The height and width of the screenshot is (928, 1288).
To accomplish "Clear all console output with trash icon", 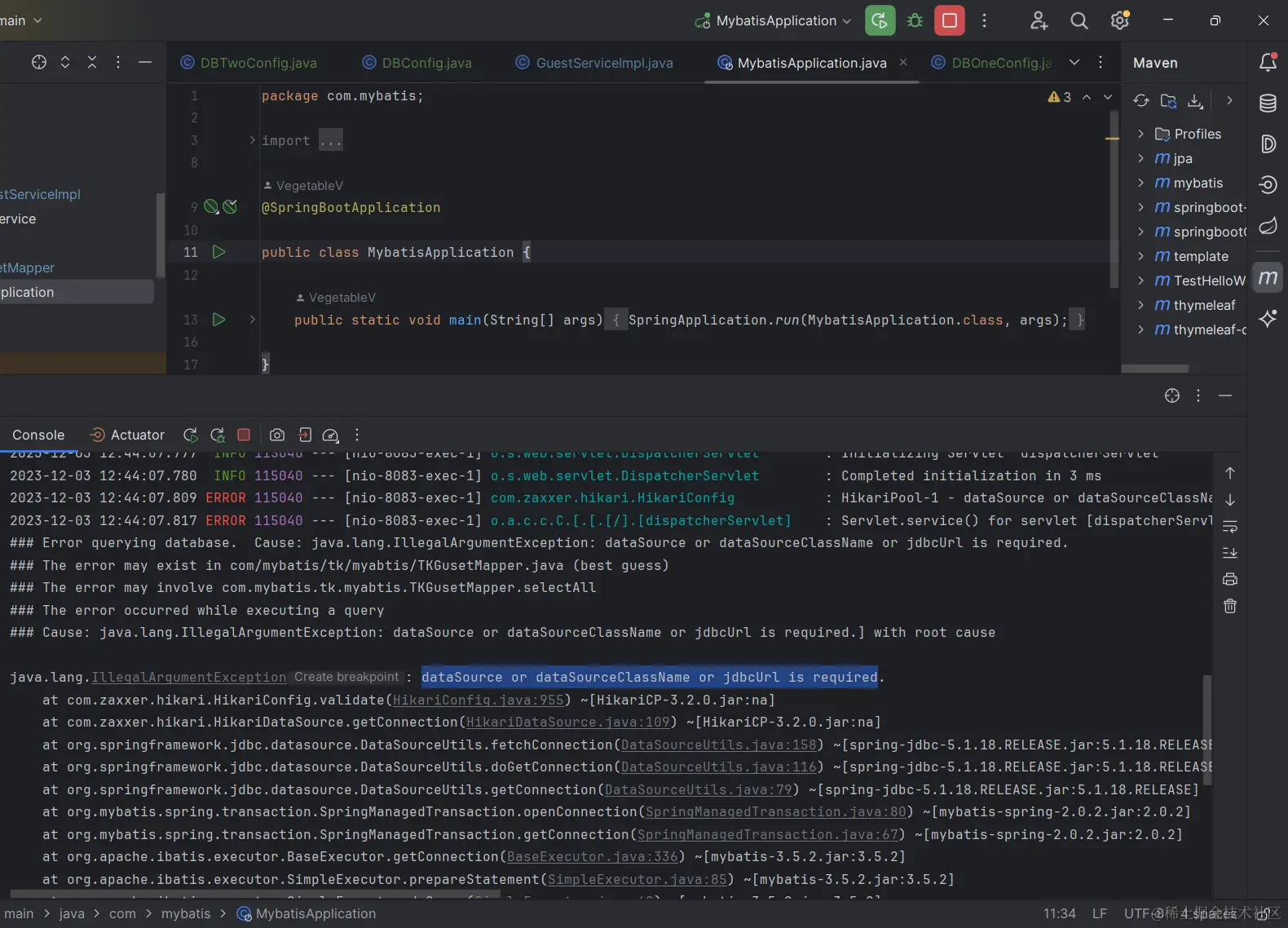I will click(1230, 606).
